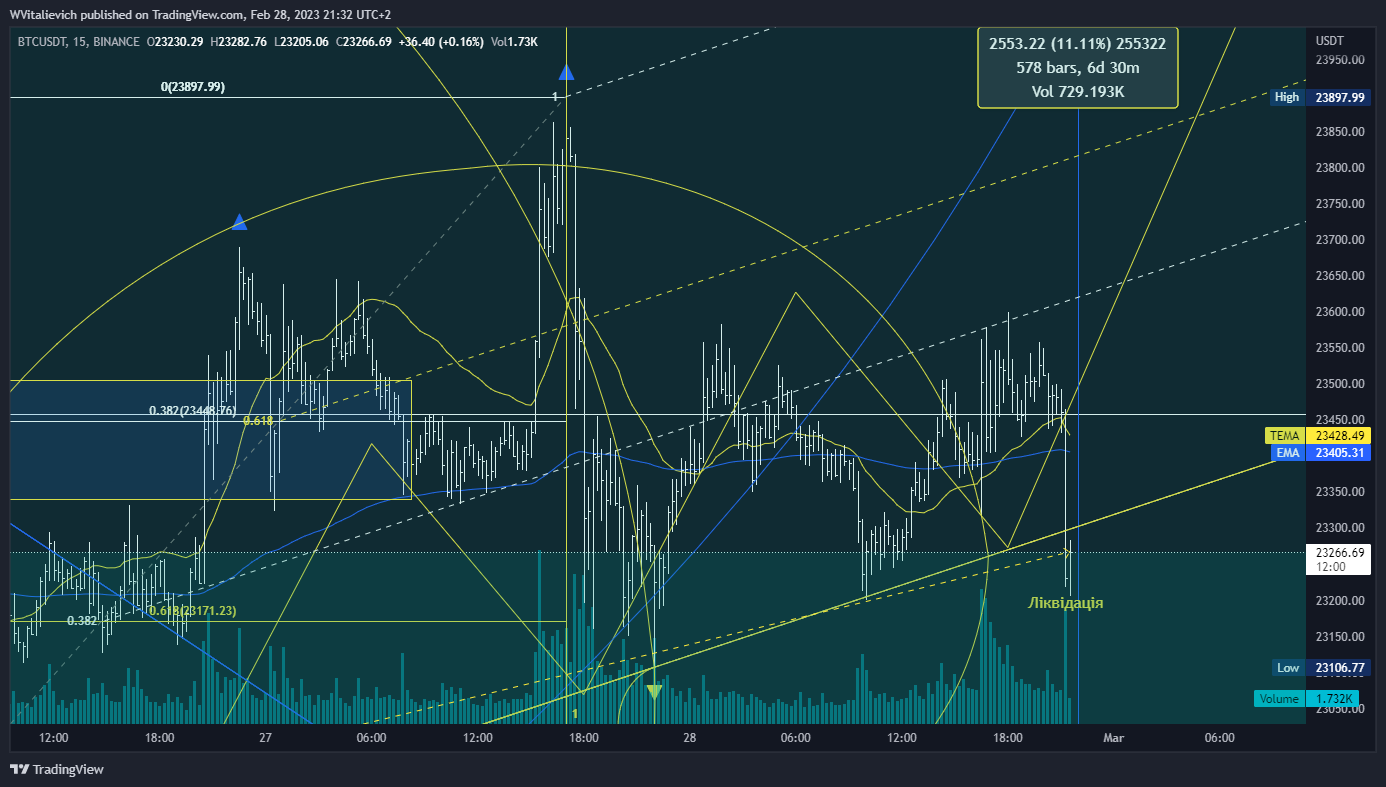Click the close value C23266.69

pos(362,42)
